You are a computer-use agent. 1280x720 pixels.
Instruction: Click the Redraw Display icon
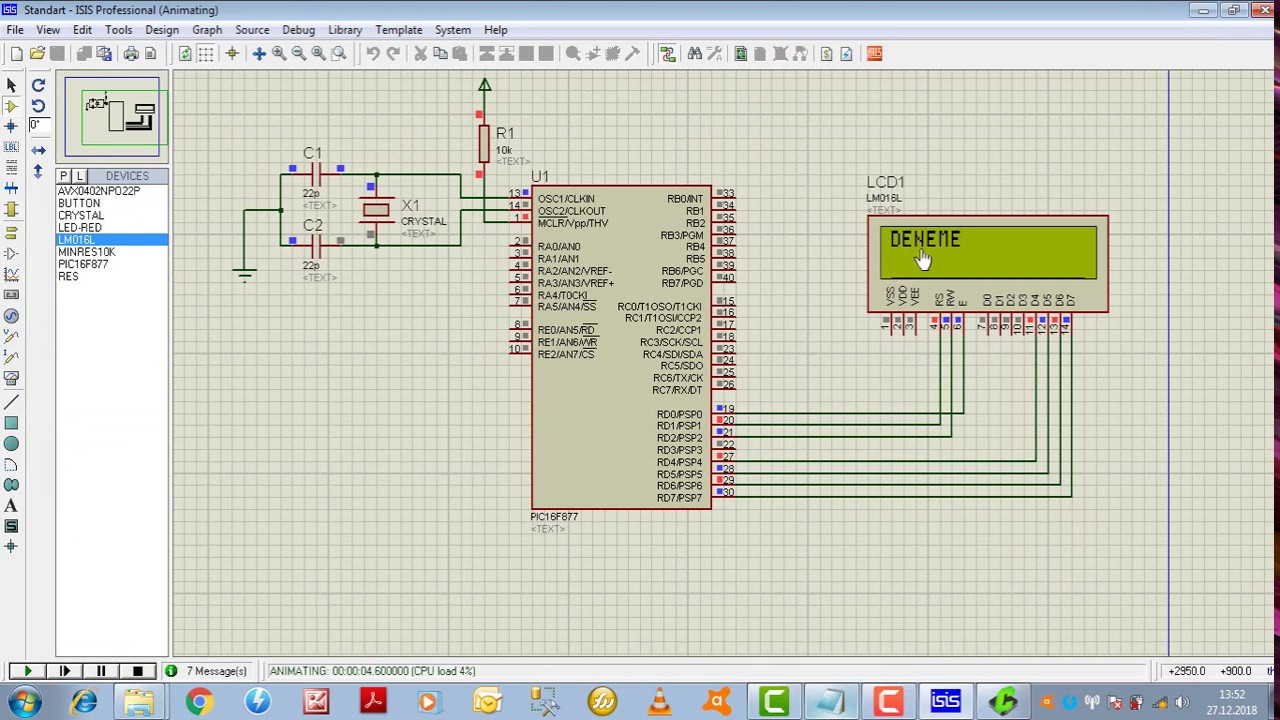pos(185,54)
